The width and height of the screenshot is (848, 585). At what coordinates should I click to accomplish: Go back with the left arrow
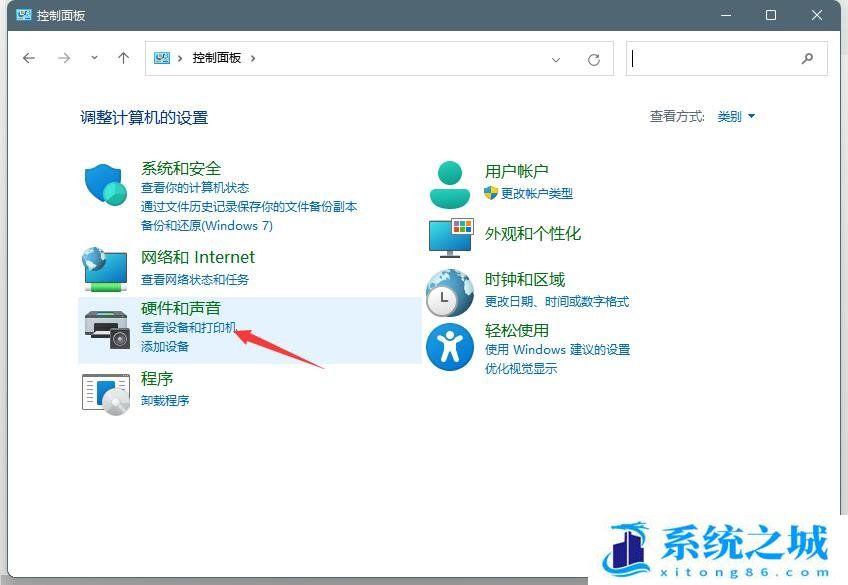click(29, 58)
